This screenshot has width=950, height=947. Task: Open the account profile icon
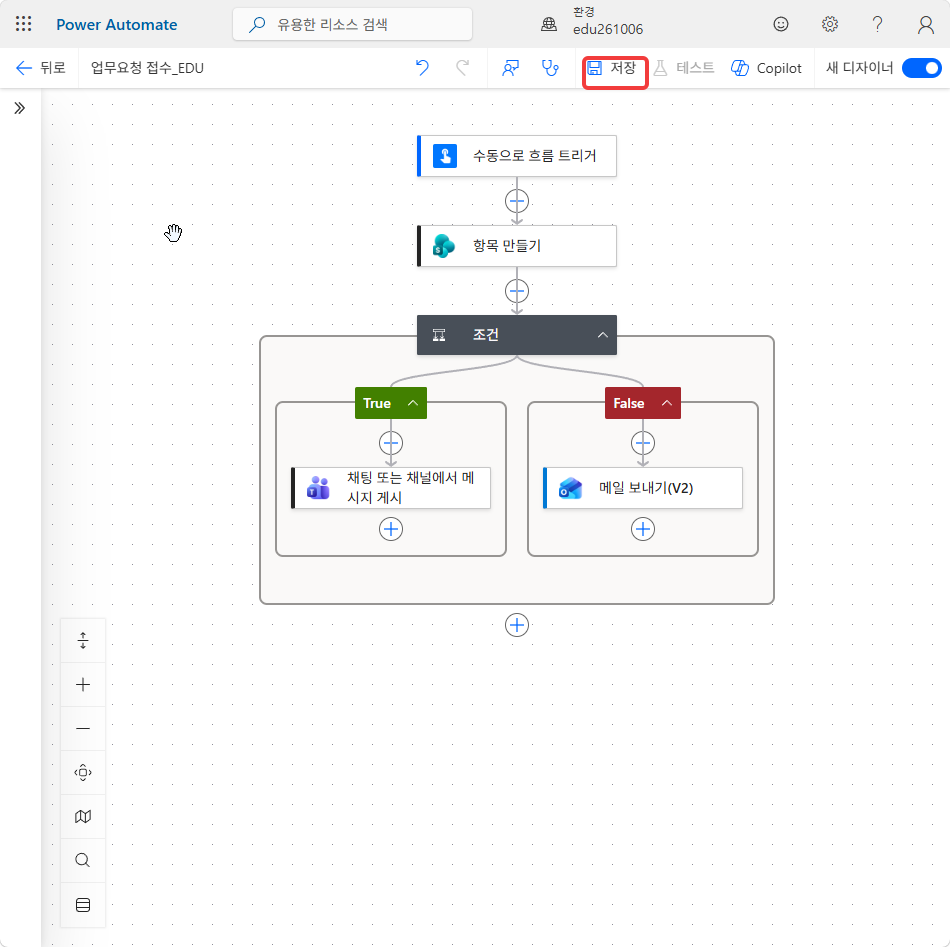925,24
